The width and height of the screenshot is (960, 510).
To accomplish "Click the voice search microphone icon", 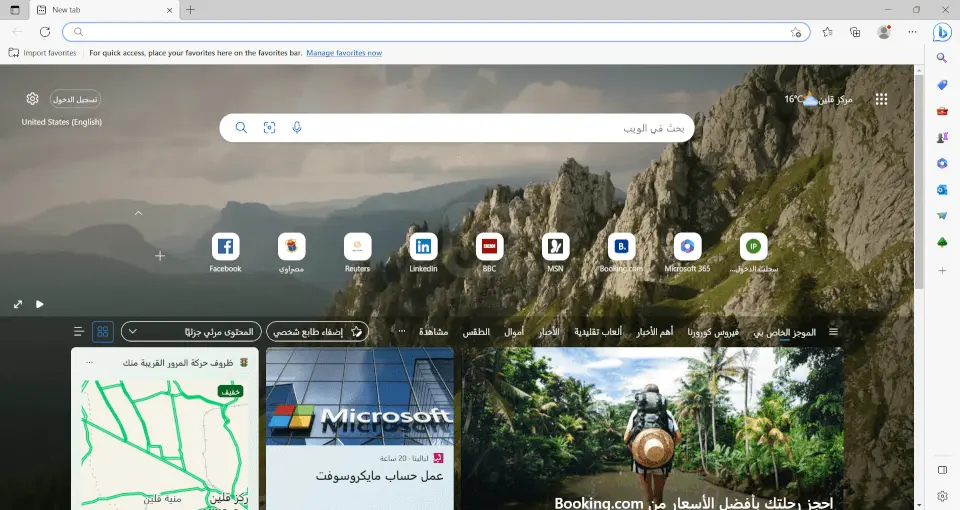I will pos(296,127).
